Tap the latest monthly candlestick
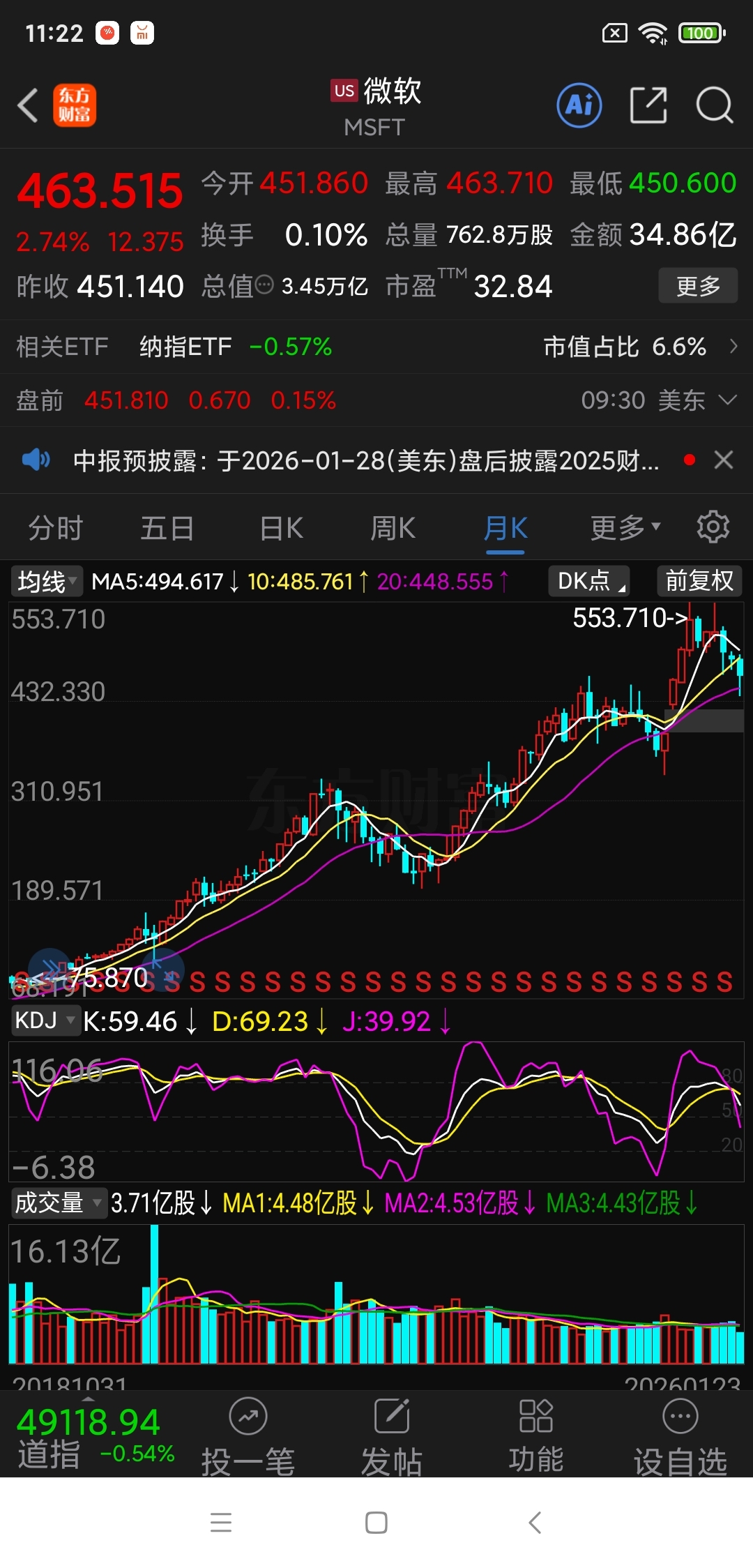Screen dimensions: 753x1568 click(x=740, y=668)
